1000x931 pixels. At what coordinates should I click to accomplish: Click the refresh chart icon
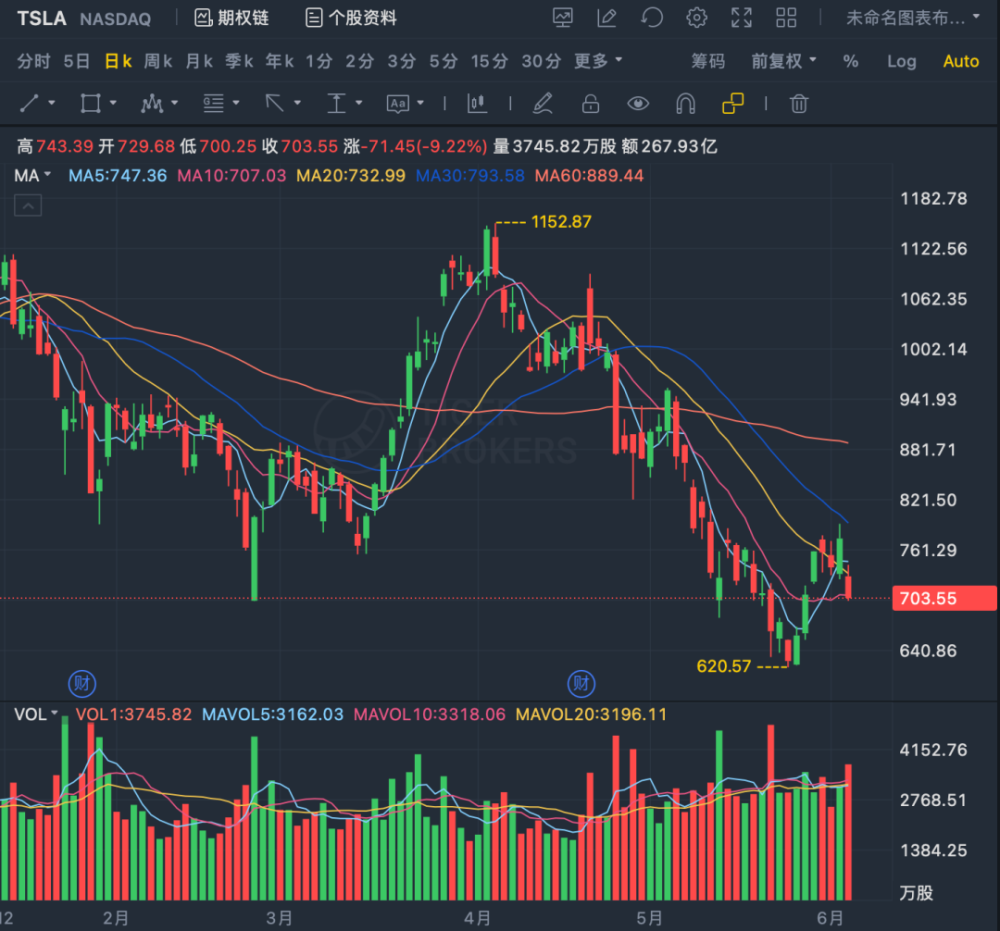coord(652,17)
